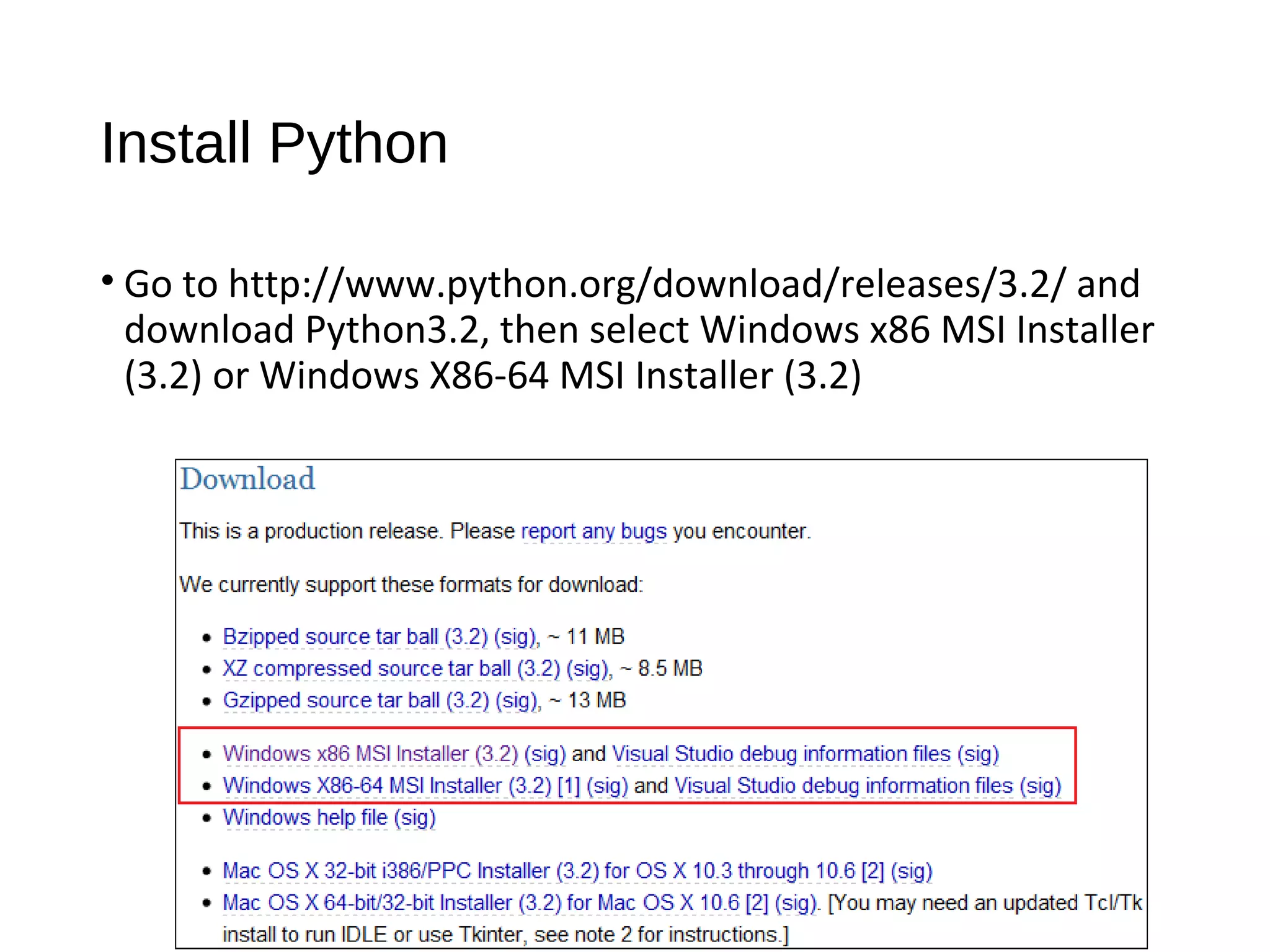Click 'This is a production release' text

(311, 531)
